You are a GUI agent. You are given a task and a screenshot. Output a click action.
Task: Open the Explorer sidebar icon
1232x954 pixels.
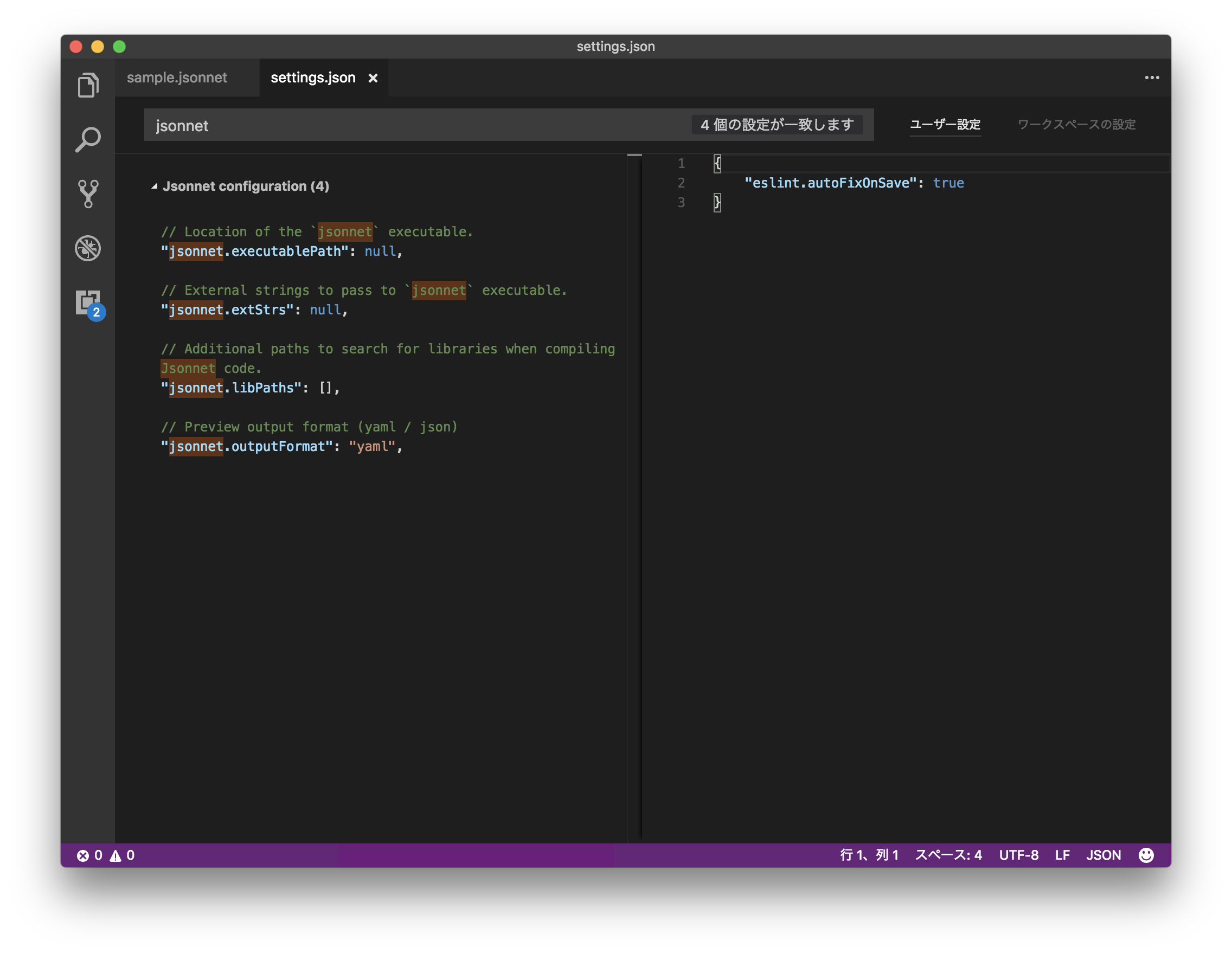(x=87, y=85)
